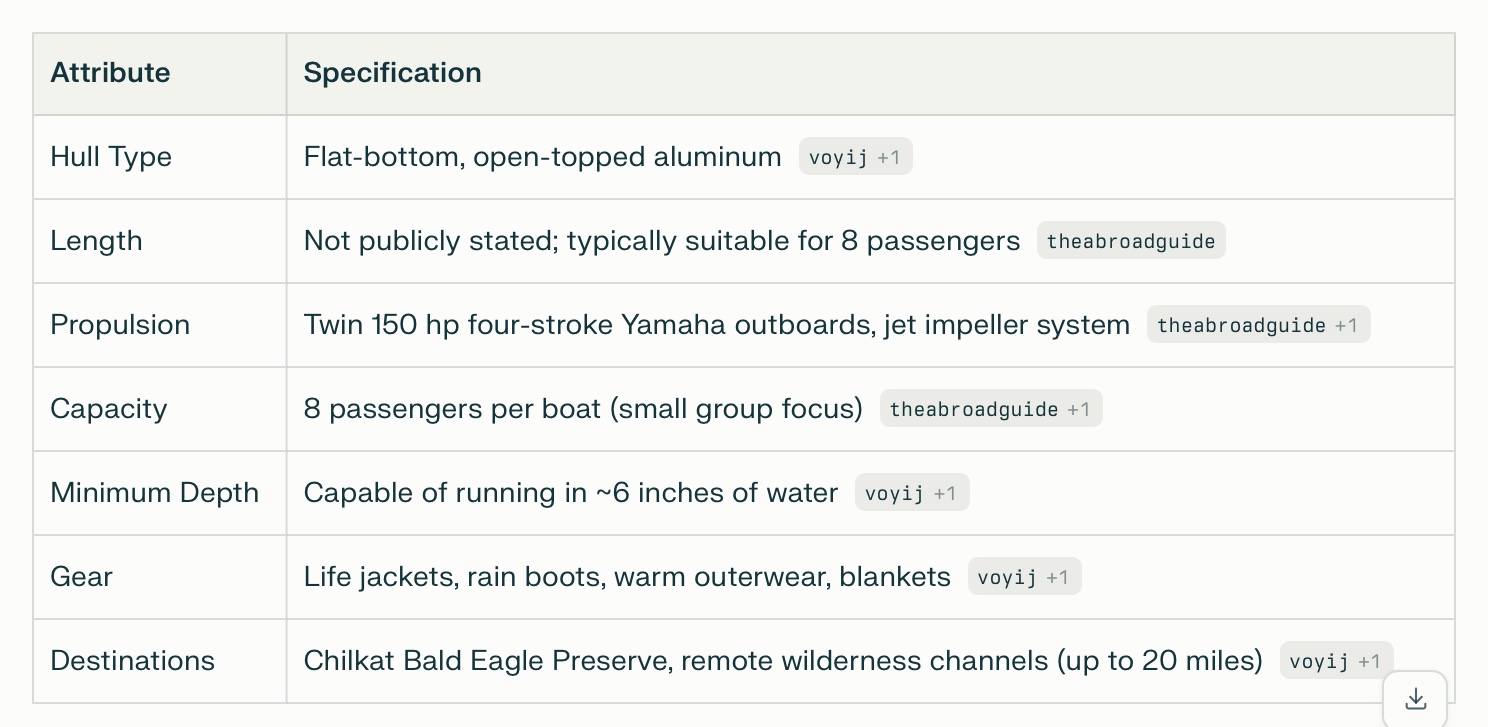Click the voyij source chip for Destinations
The width and height of the screenshot is (1488, 727).
tap(1335, 661)
